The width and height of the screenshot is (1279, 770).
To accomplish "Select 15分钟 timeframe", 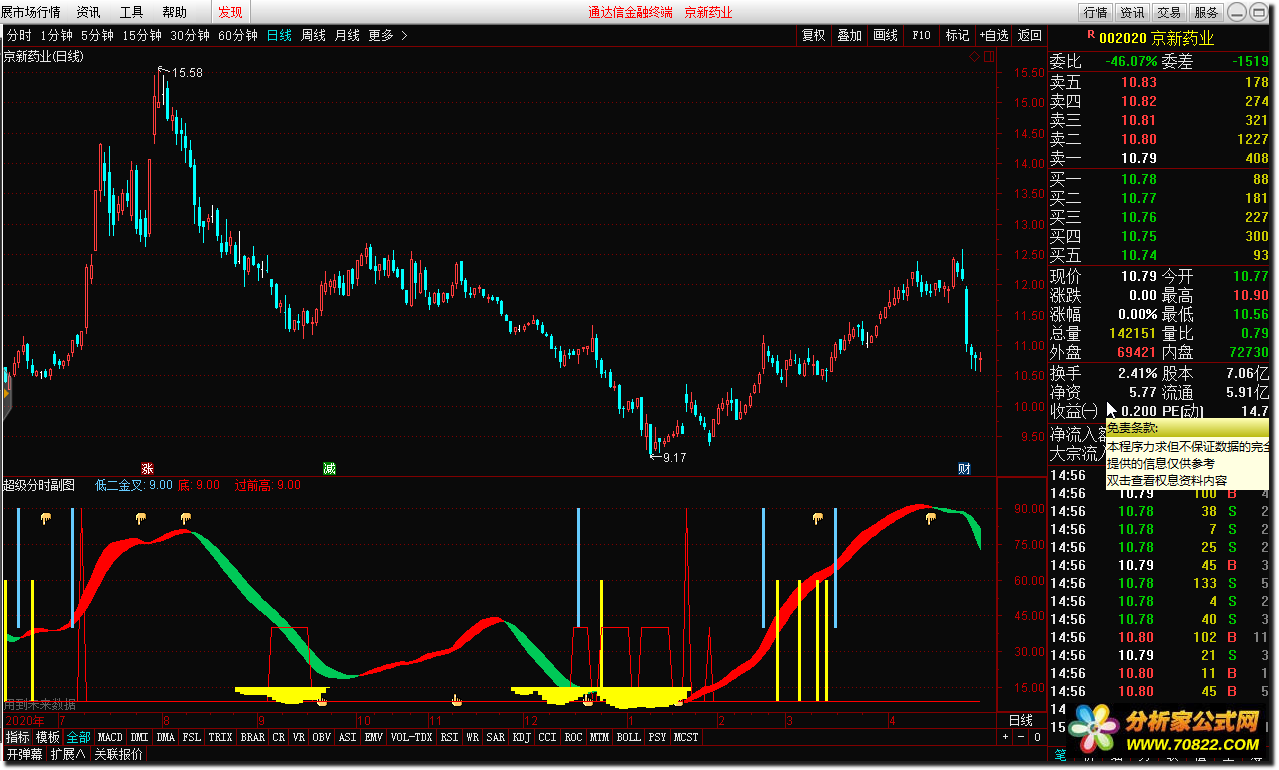I will (x=141, y=35).
